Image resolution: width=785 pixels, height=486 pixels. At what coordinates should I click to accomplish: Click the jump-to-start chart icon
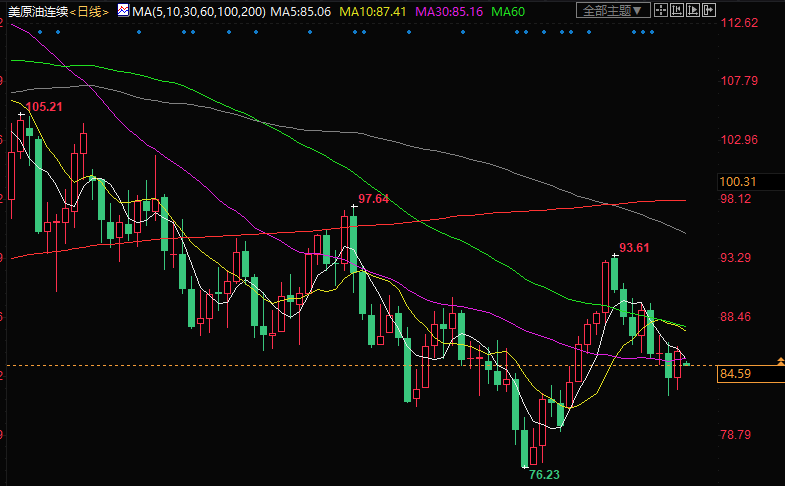pyautogui.click(x=677, y=10)
